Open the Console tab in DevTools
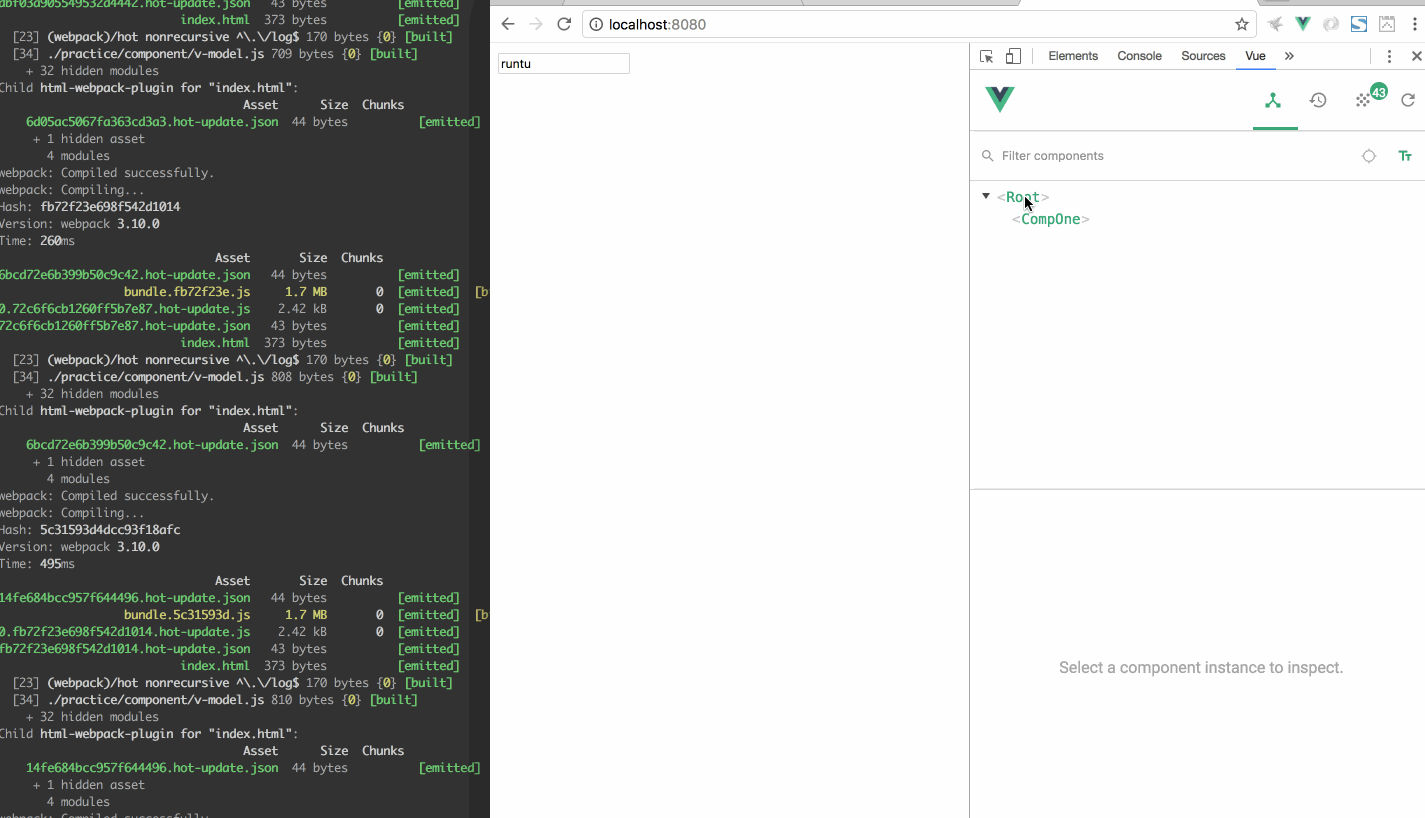Viewport: 1425px width, 818px height. tap(1139, 56)
